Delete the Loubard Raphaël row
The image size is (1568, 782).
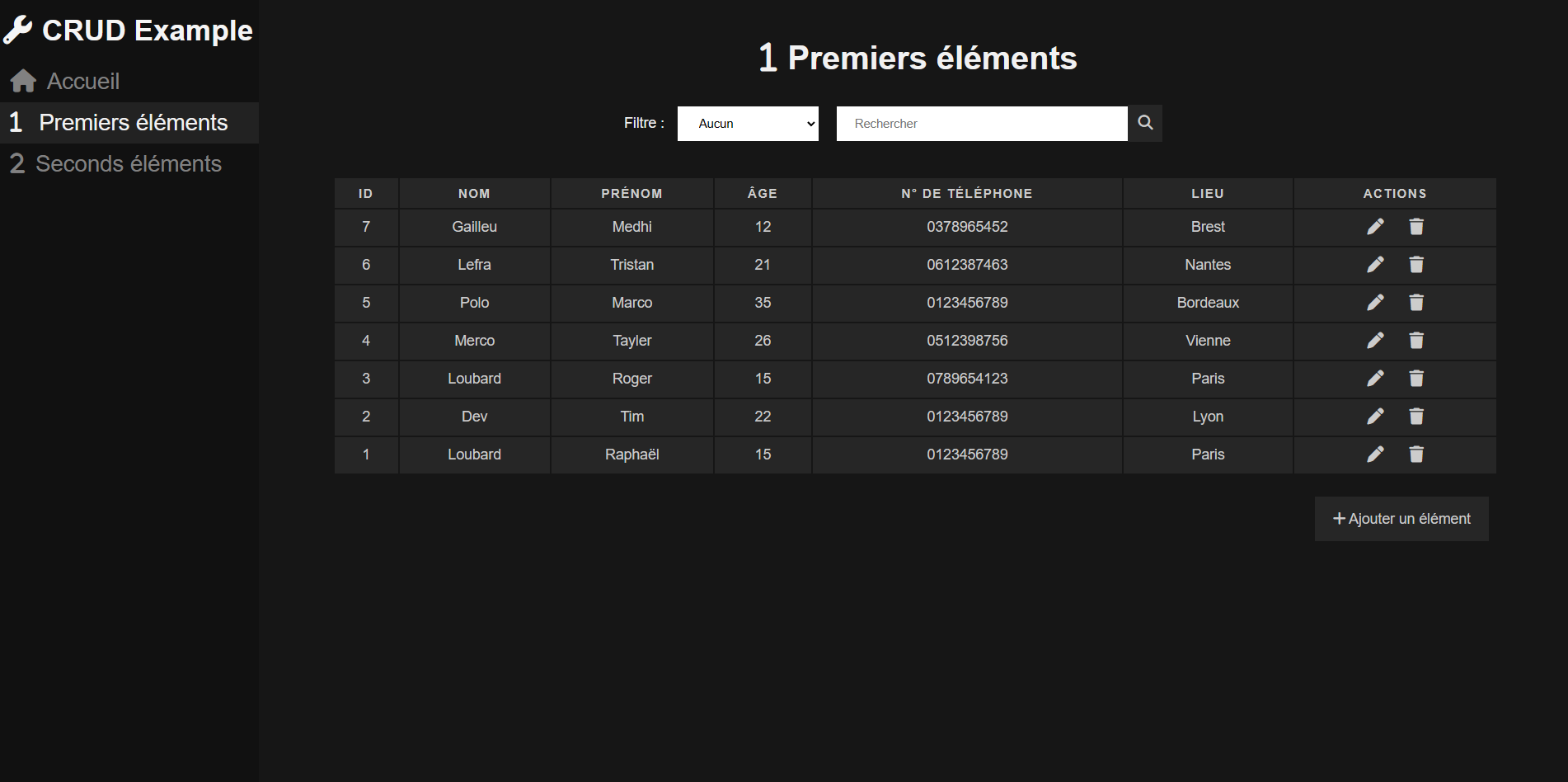click(1416, 455)
